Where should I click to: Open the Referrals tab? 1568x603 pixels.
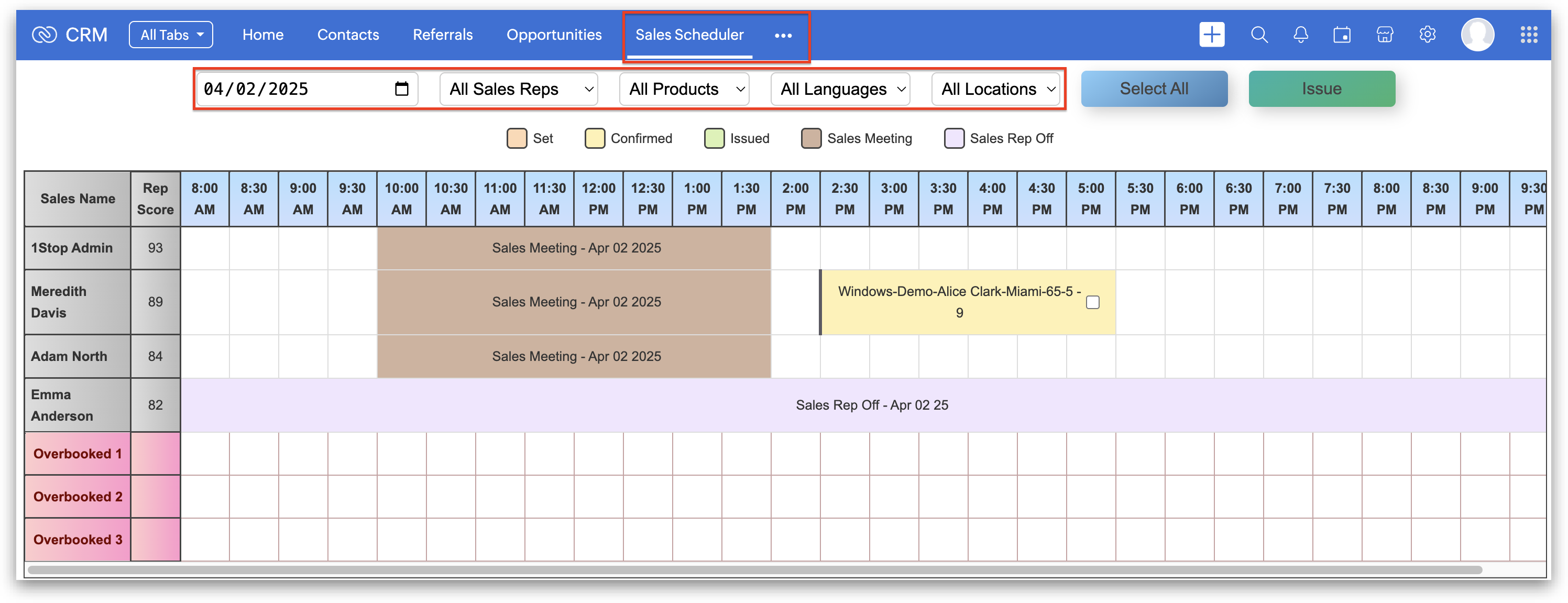(x=443, y=35)
